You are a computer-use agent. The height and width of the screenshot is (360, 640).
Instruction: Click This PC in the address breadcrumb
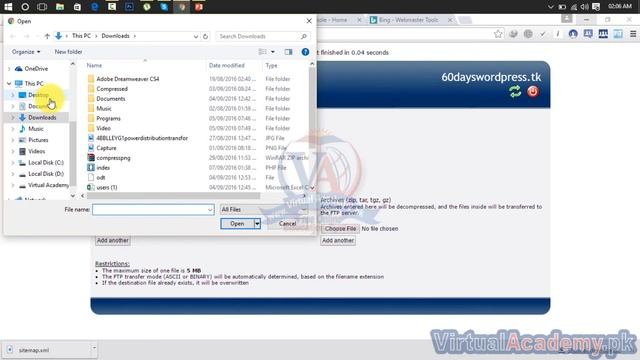(81, 36)
